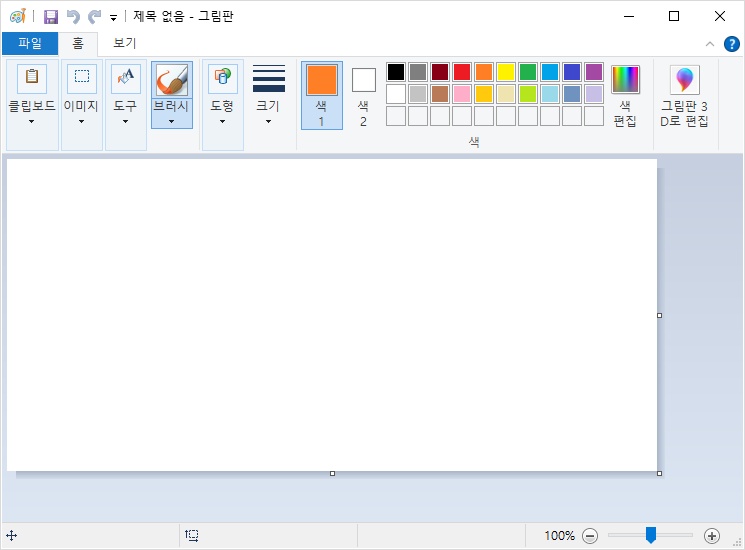The height and width of the screenshot is (550, 745).
Task: Open 그림판 3D로 편집 button
Action: [685, 95]
